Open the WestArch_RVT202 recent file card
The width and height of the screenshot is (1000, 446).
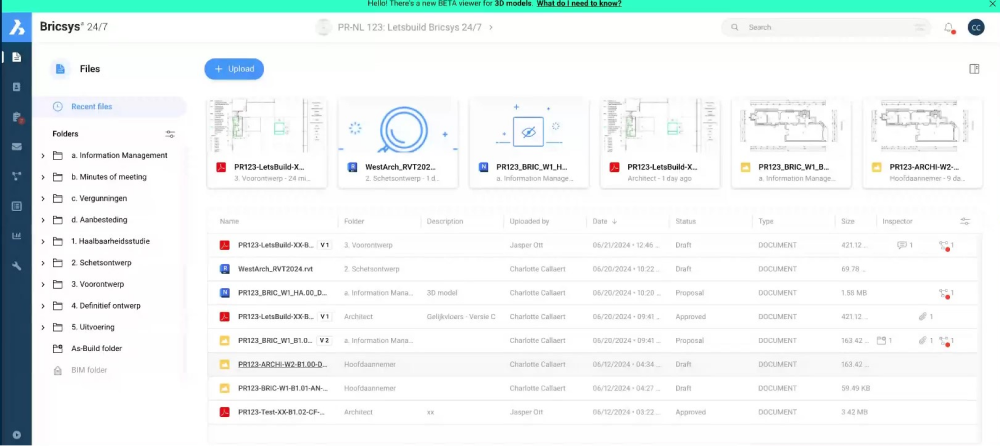[x=398, y=144]
